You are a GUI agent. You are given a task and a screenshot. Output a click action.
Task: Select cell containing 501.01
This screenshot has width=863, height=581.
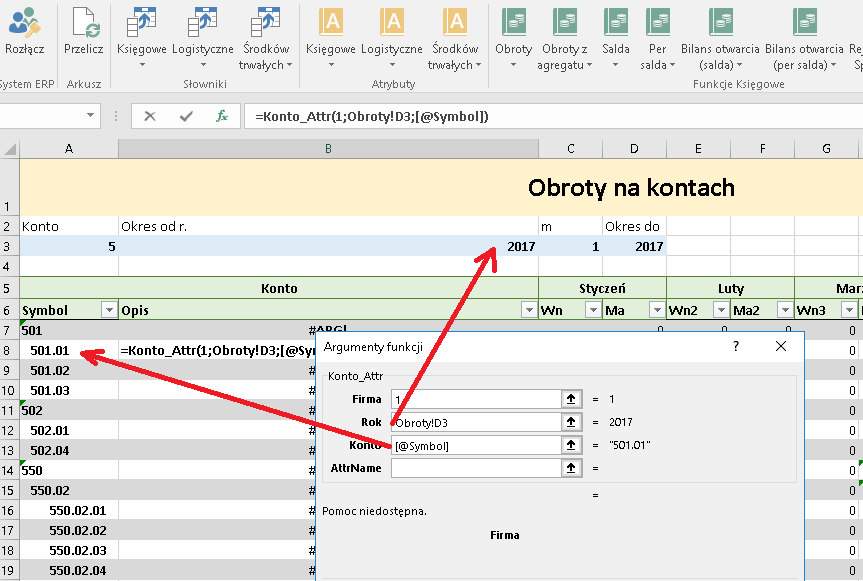[x=69, y=350]
